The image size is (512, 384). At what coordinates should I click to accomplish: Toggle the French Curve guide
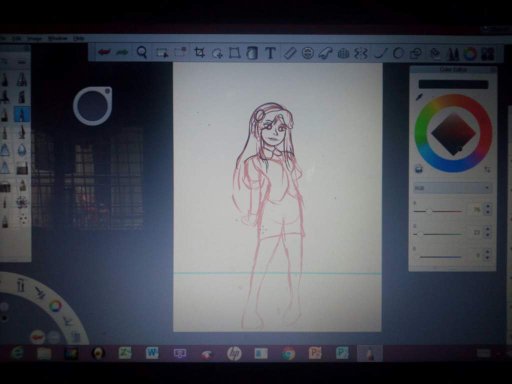325,53
